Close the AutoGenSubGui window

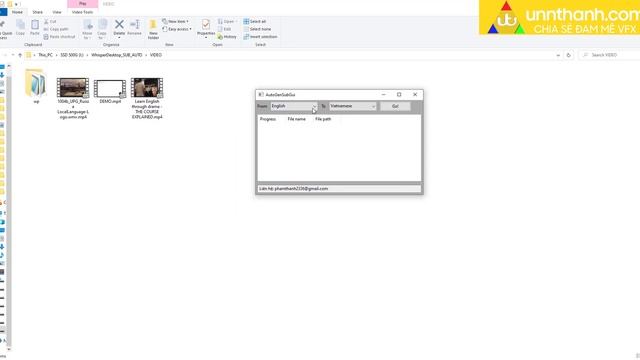415,95
